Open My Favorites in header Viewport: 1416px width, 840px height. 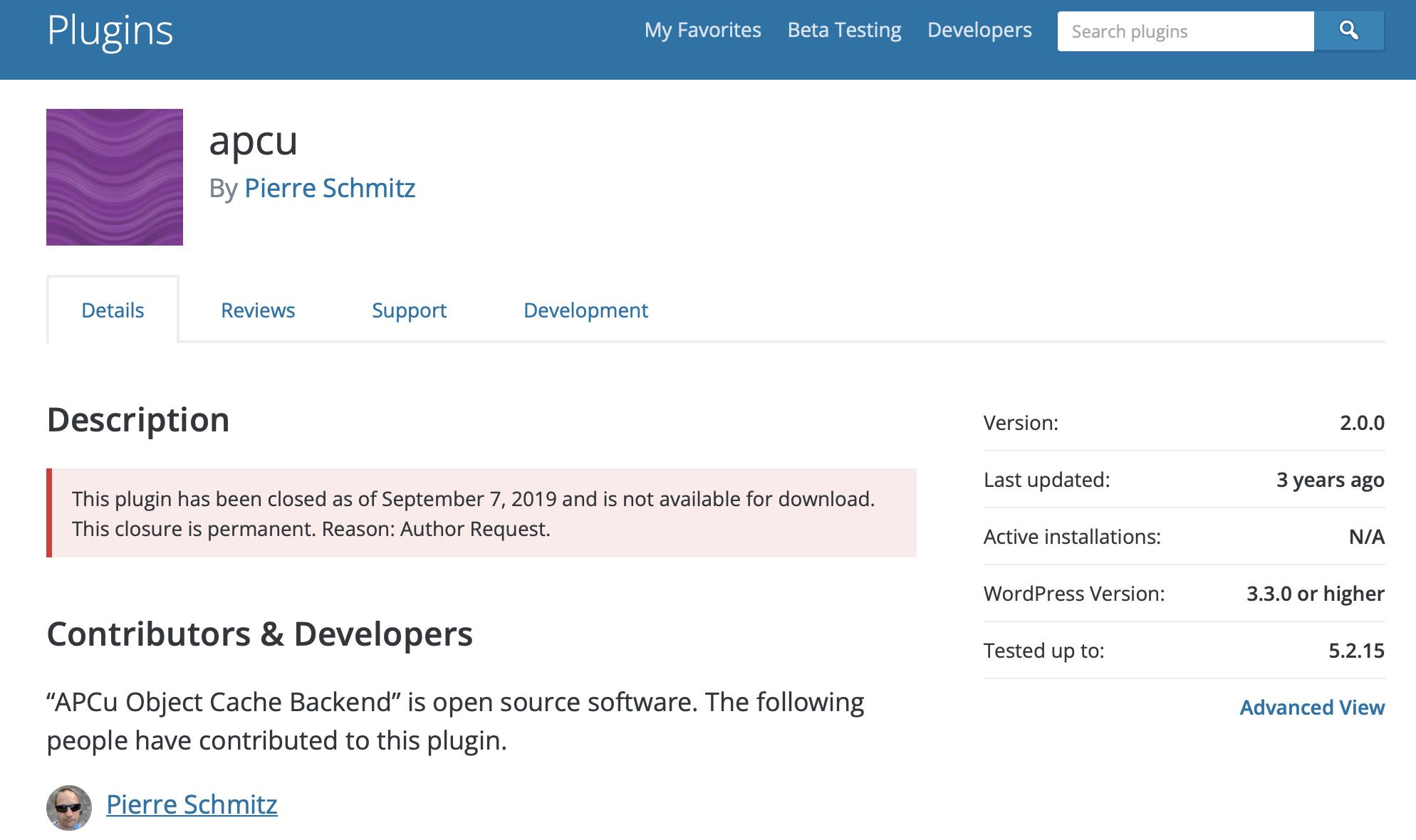(x=702, y=30)
